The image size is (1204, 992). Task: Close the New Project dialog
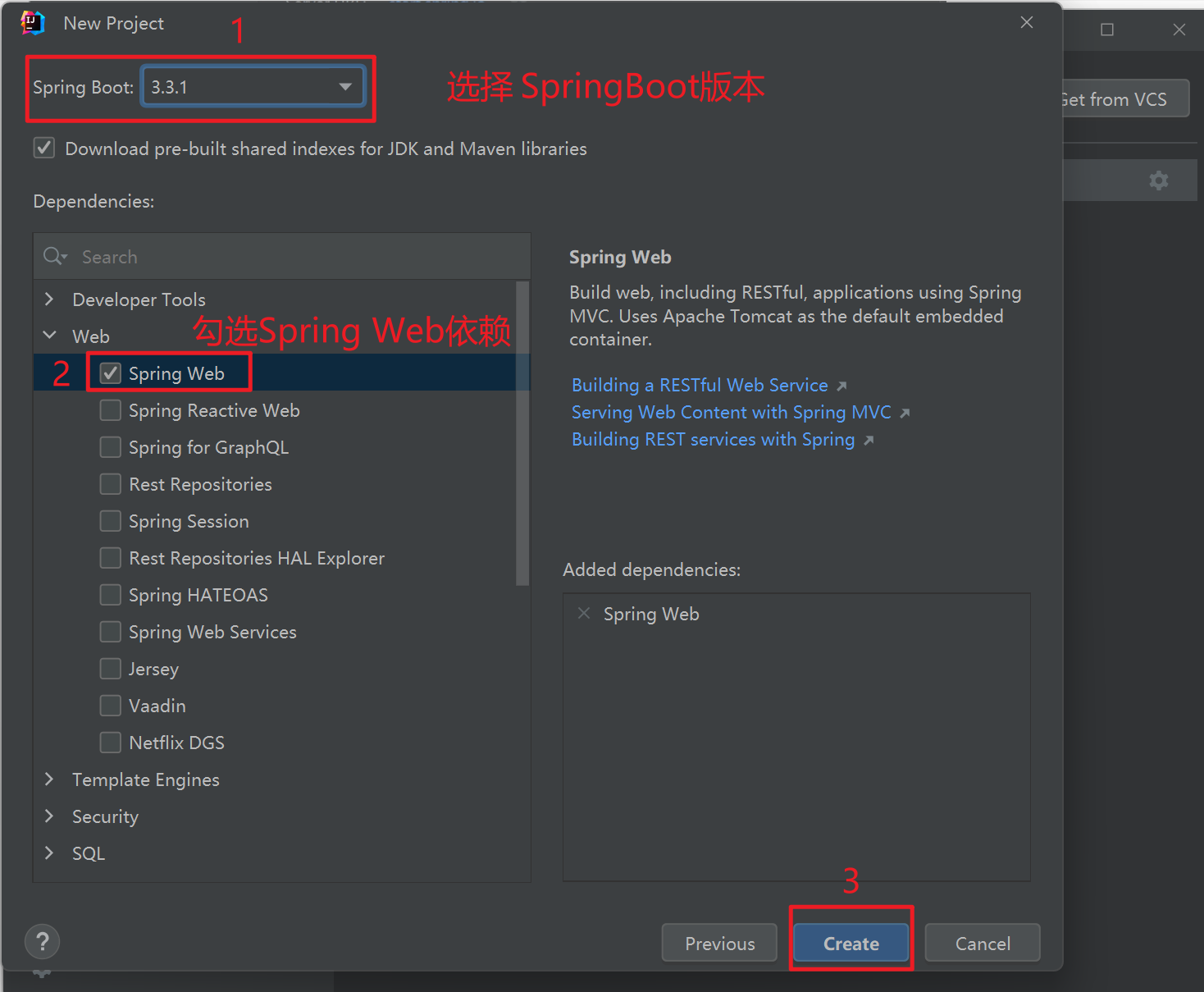coord(1027,22)
